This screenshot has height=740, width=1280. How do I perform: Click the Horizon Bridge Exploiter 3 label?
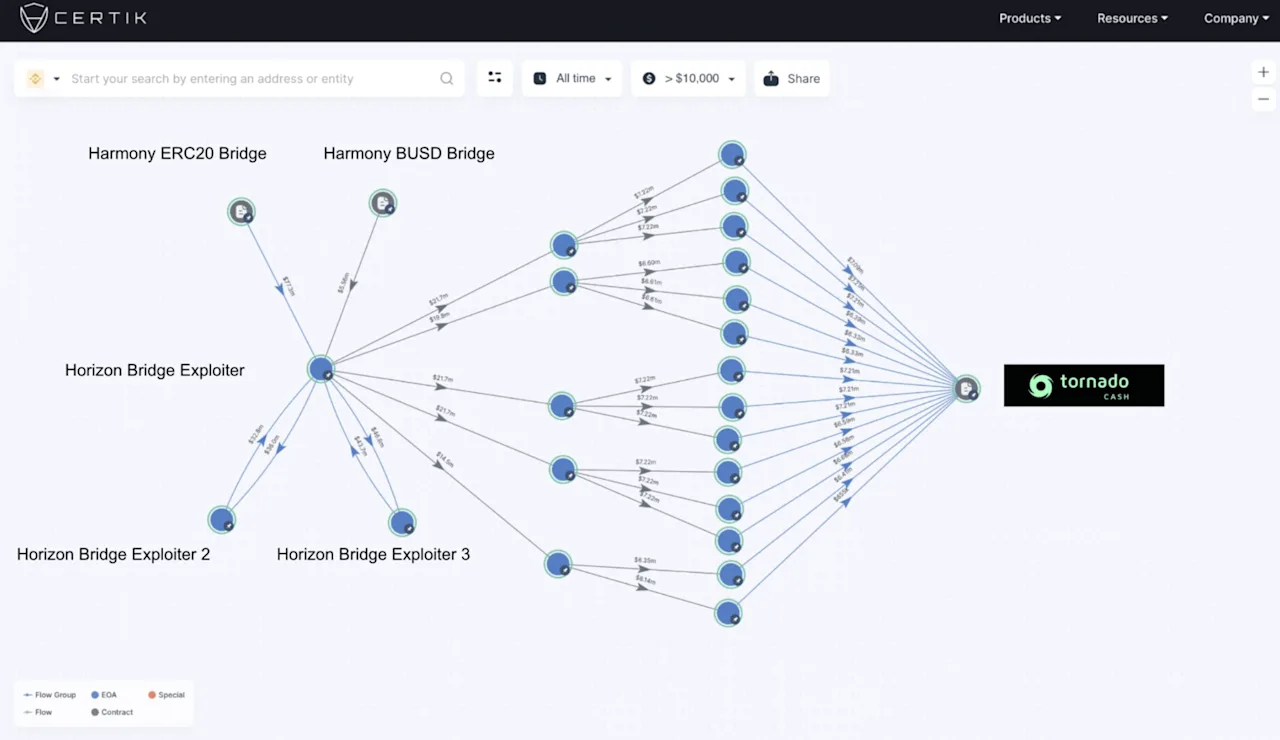(x=373, y=554)
